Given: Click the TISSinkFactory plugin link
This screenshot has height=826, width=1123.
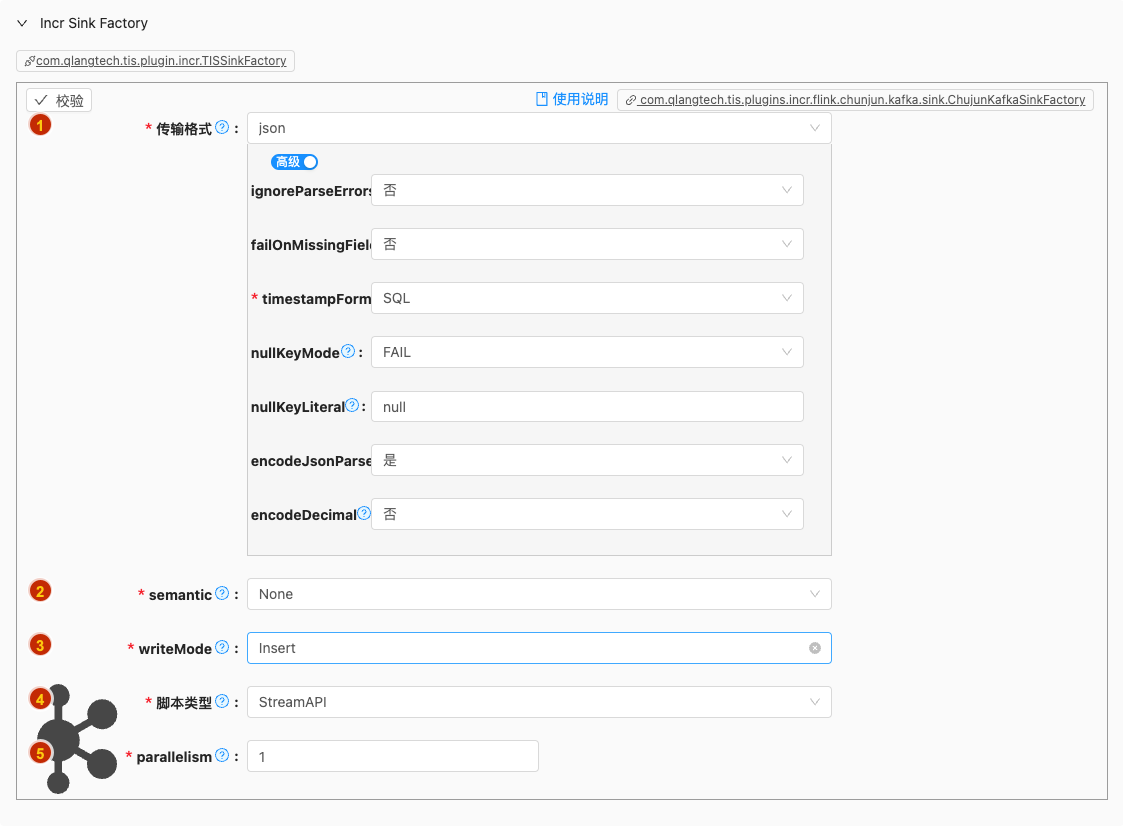Looking at the screenshot, I should click(x=155, y=61).
